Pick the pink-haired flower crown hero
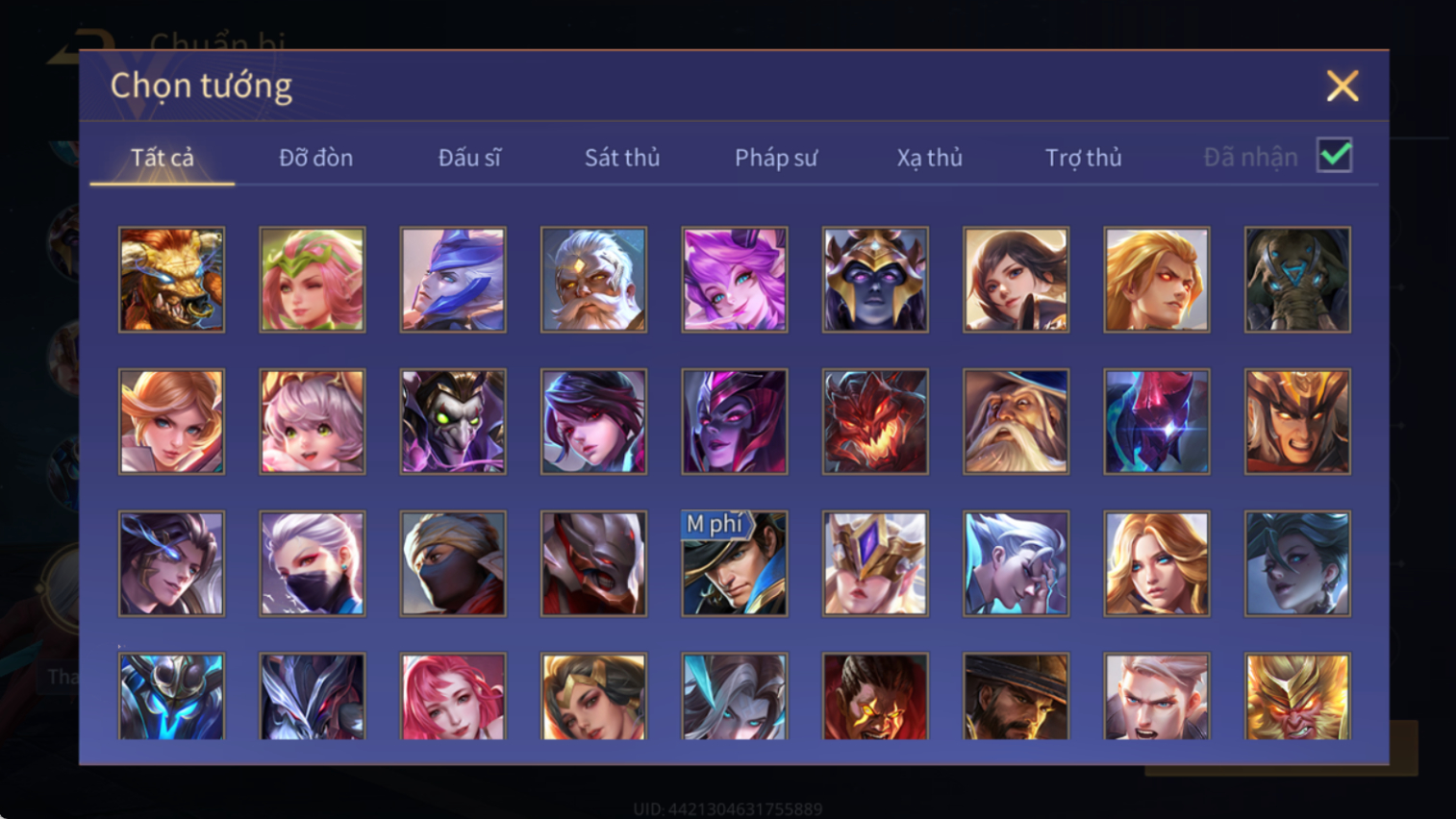This screenshot has height=819, width=1456. [313, 280]
